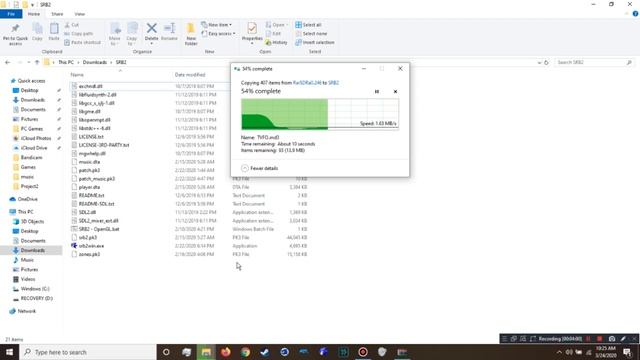This screenshot has width=640, height=360.
Task: Open Network in navigation pane
Action: coord(27,311)
